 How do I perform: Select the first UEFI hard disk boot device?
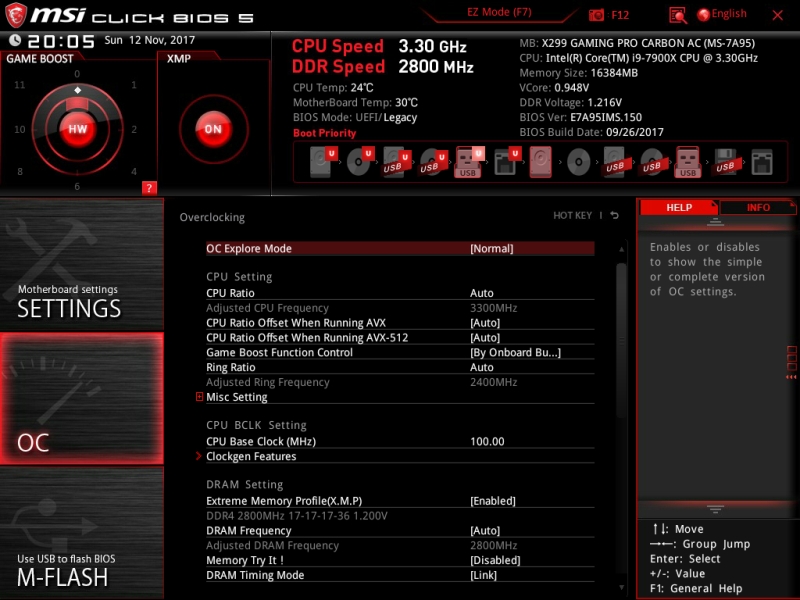pyautogui.click(x=323, y=162)
